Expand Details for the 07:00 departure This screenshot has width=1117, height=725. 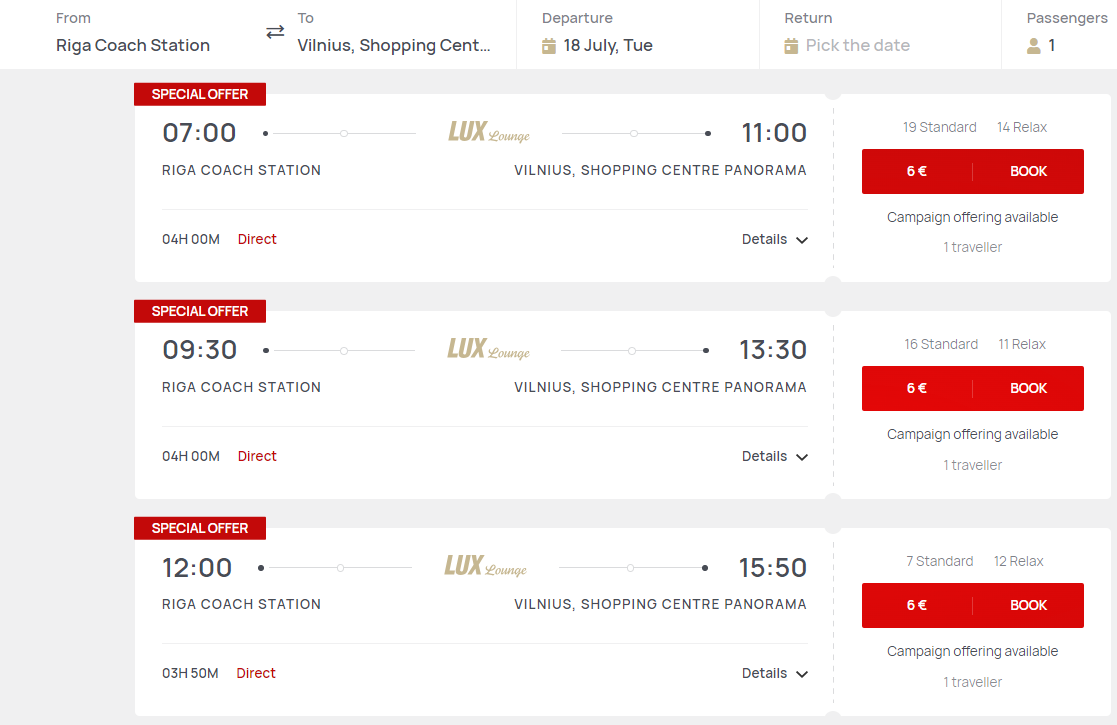pos(774,239)
